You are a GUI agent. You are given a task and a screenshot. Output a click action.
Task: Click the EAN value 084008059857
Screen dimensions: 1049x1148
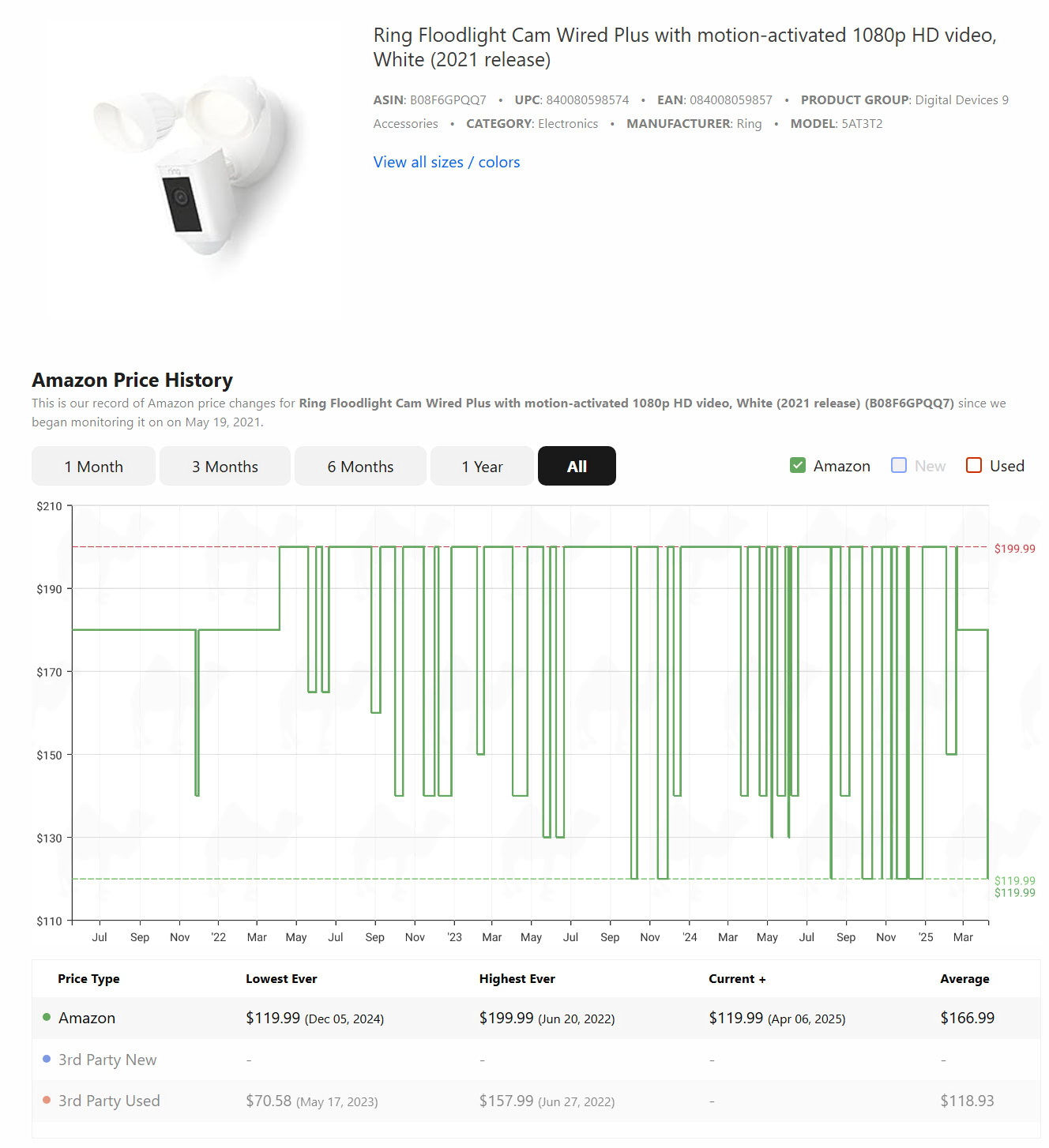coord(731,100)
